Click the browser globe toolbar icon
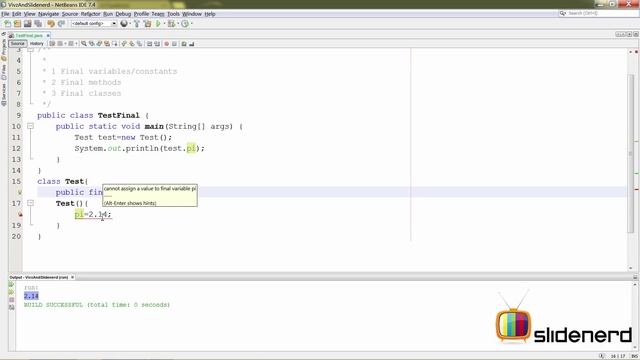Screen dimensions: 640x360 click(x=124, y=24)
